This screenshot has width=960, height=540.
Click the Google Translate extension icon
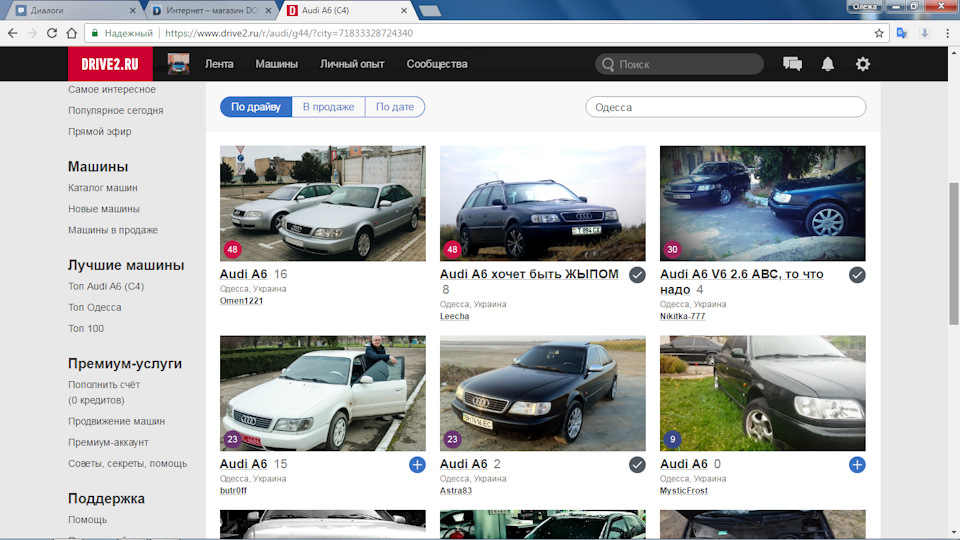[902, 33]
